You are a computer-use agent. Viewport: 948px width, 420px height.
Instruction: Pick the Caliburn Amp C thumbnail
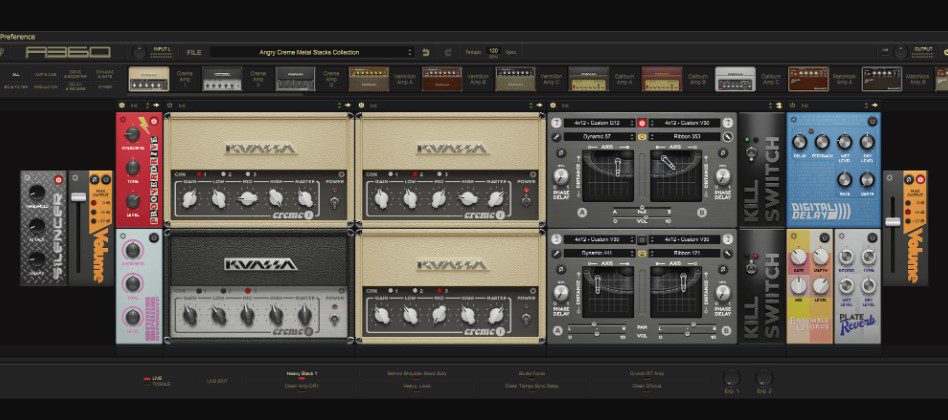735,79
